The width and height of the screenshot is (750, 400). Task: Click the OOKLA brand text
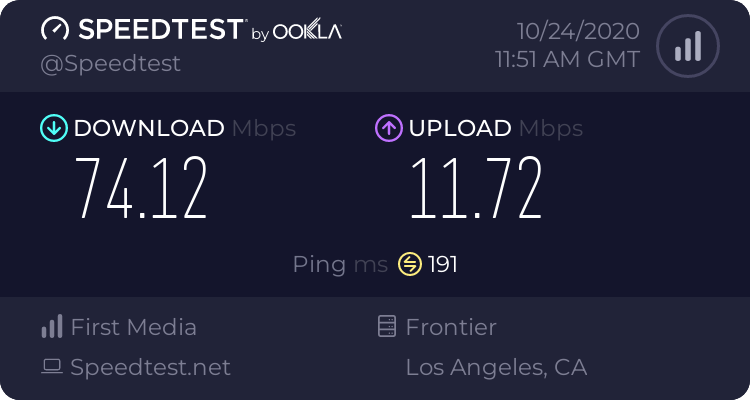pos(307,32)
